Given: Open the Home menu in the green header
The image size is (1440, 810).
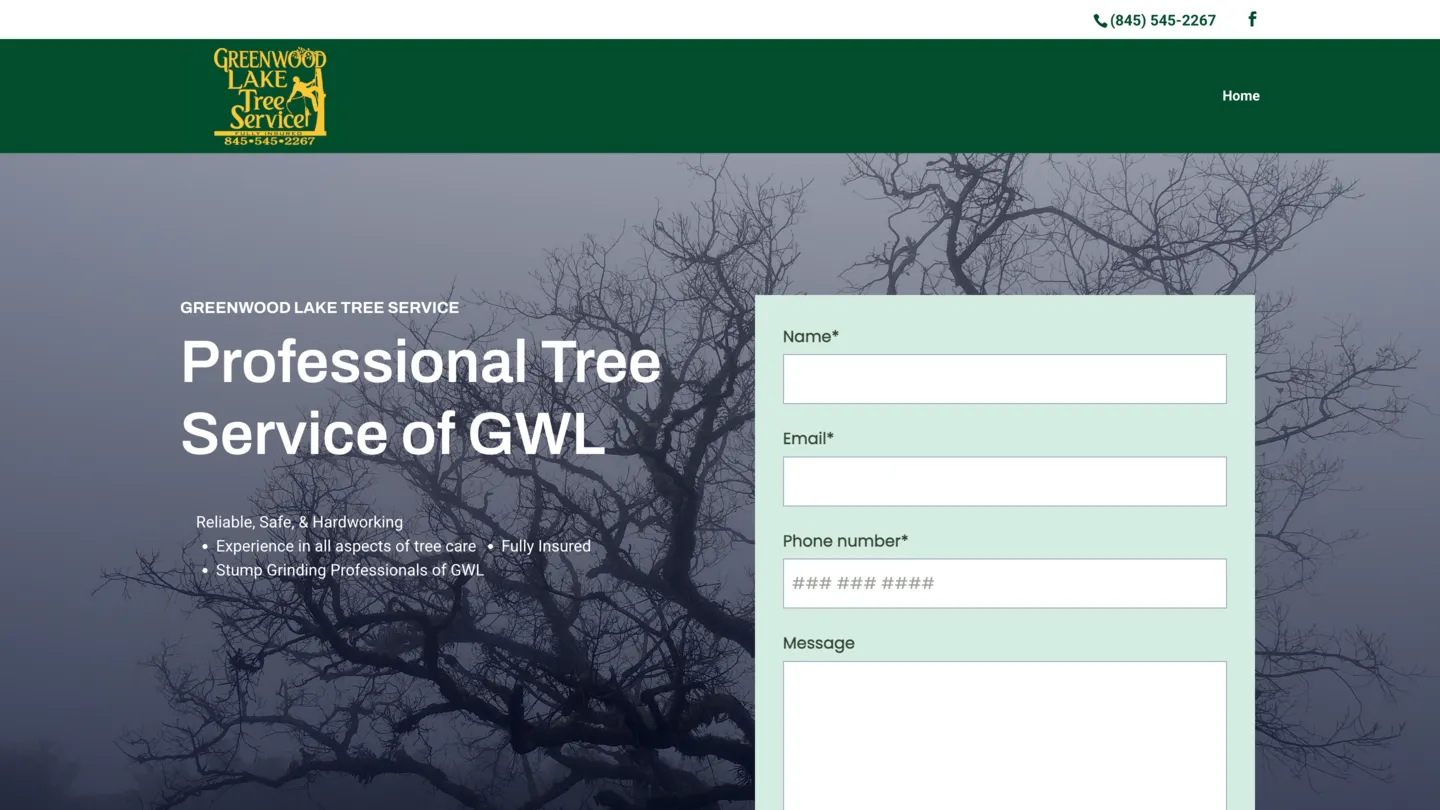Looking at the screenshot, I should pyautogui.click(x=1240, y=95).
